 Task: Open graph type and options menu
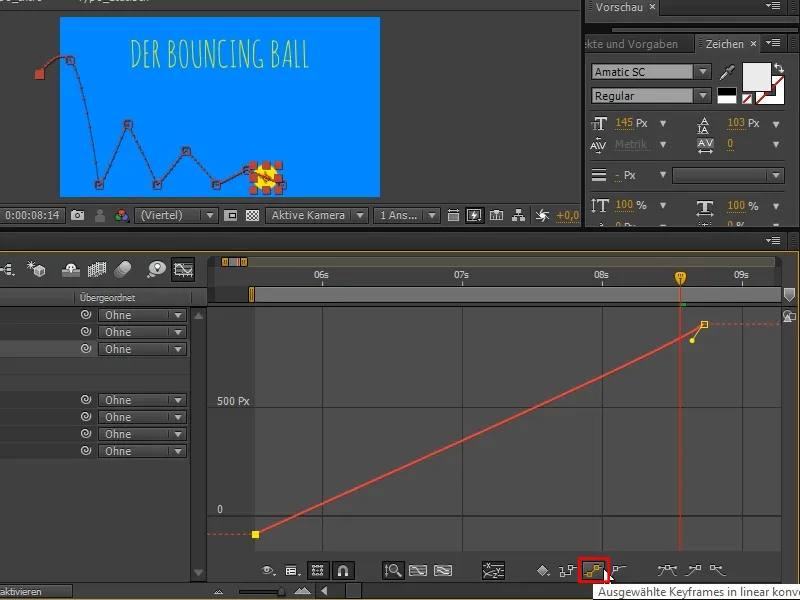coord(292,570)
